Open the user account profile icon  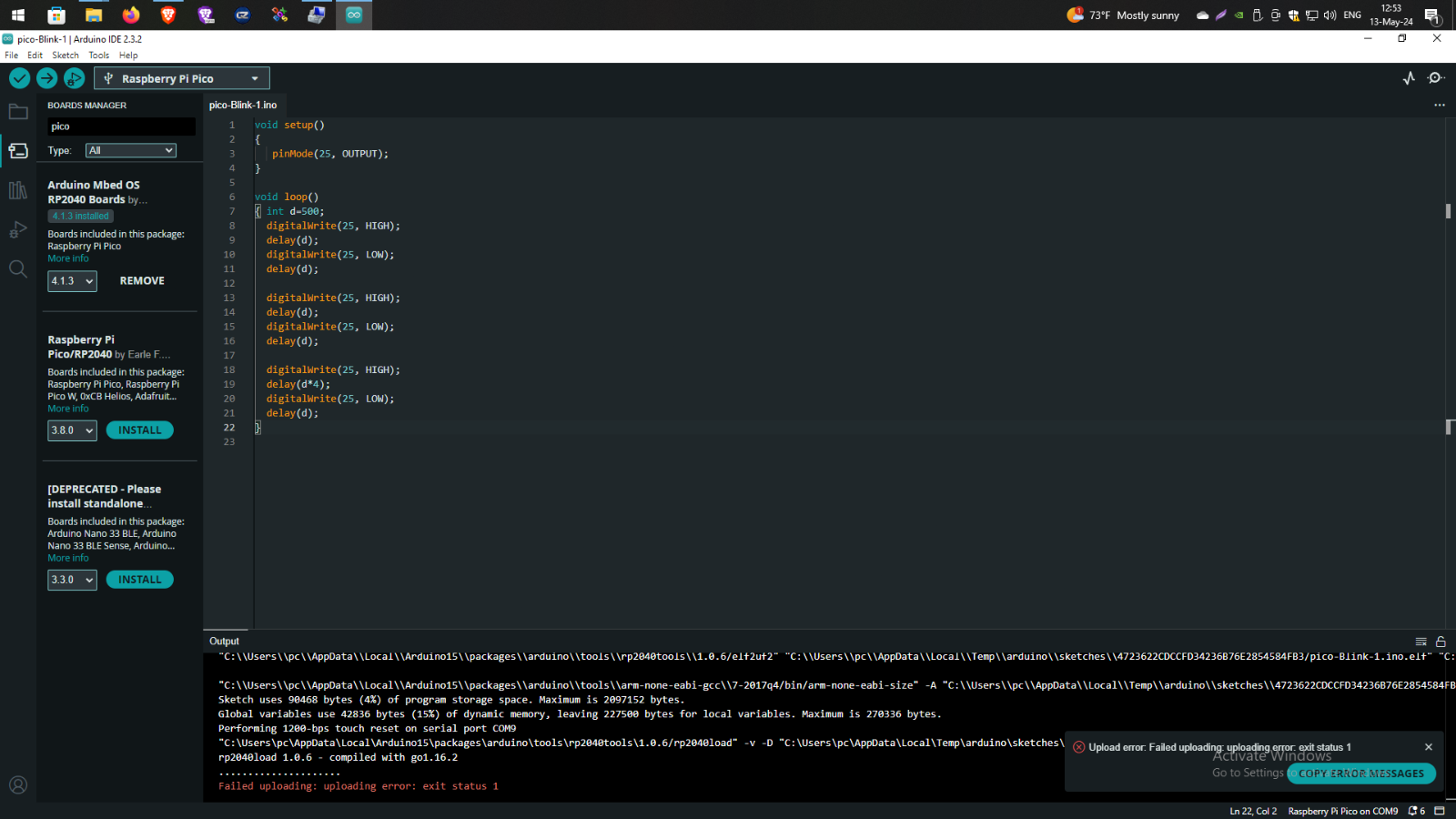click(x=18, y=784)
